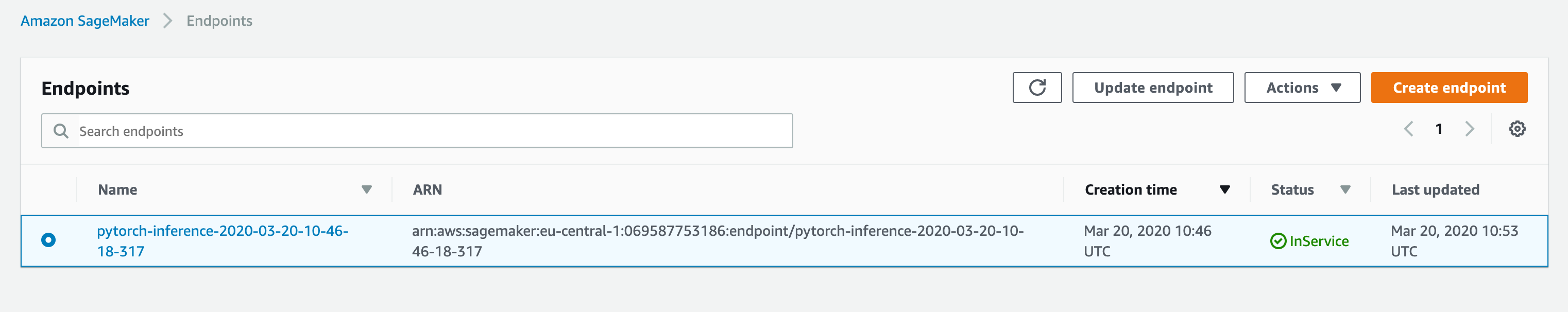Go to next page arrow
Screen dimensions: 1568x312
1470,129
